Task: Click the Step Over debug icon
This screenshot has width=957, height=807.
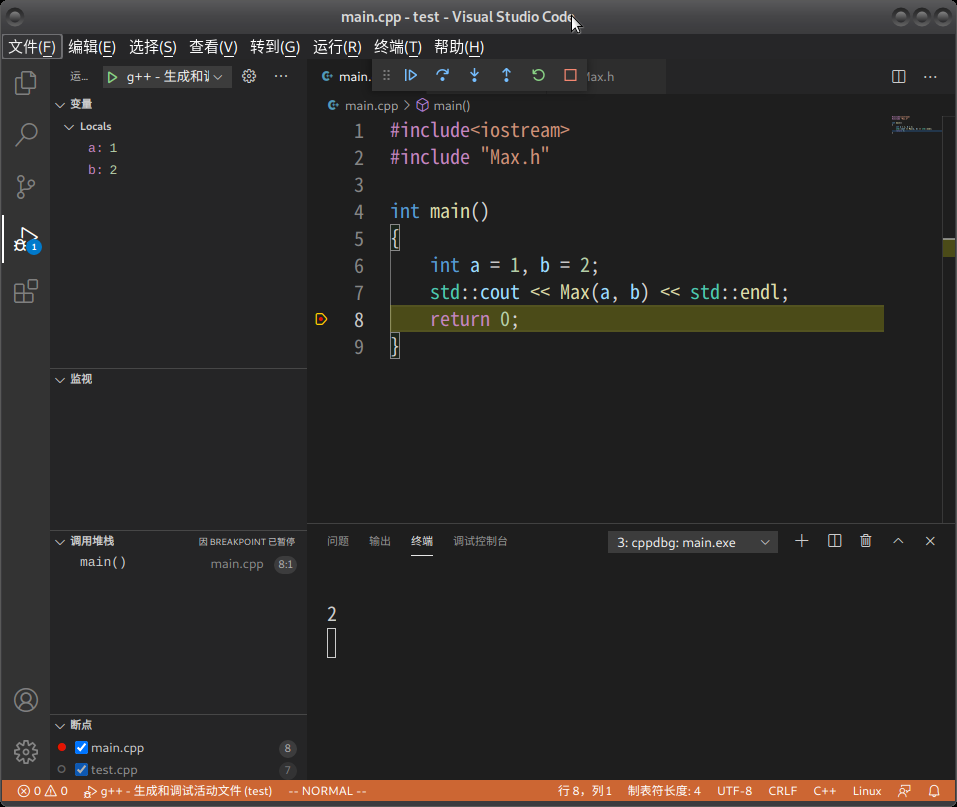Action: coord(442,75)
